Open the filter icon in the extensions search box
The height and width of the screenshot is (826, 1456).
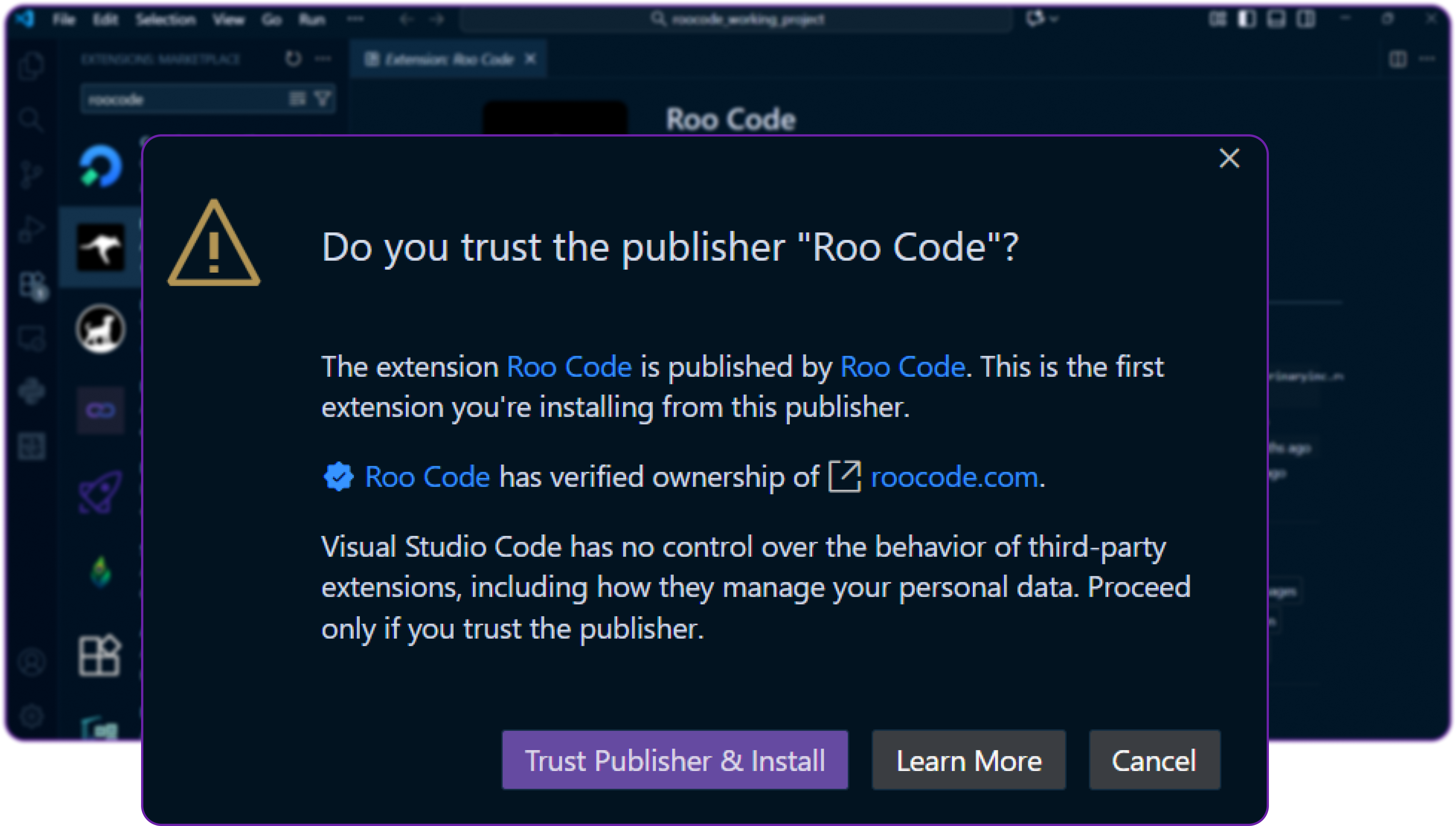323,98
